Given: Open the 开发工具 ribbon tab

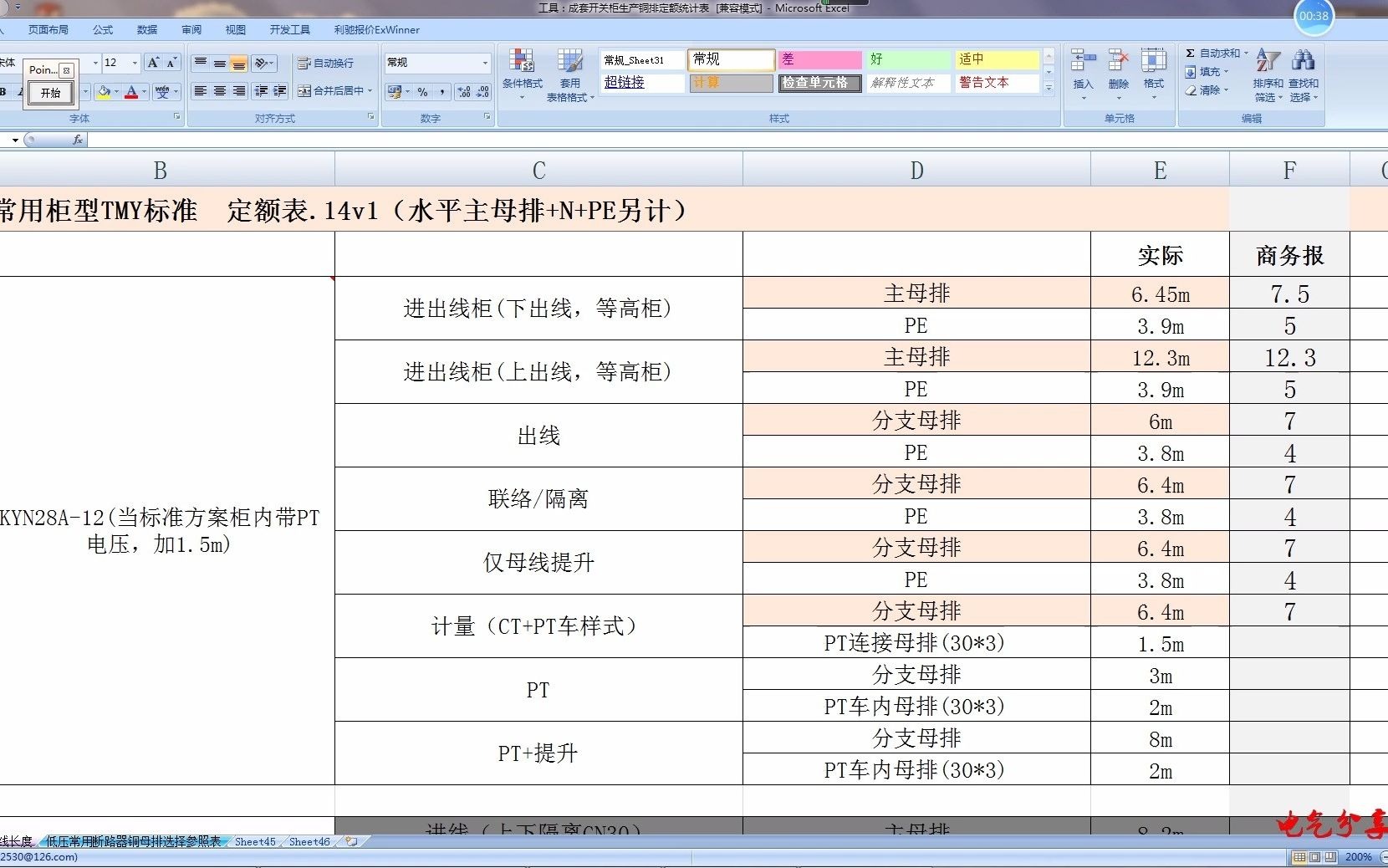Looking at the screenshot, I should coord(289,30).
